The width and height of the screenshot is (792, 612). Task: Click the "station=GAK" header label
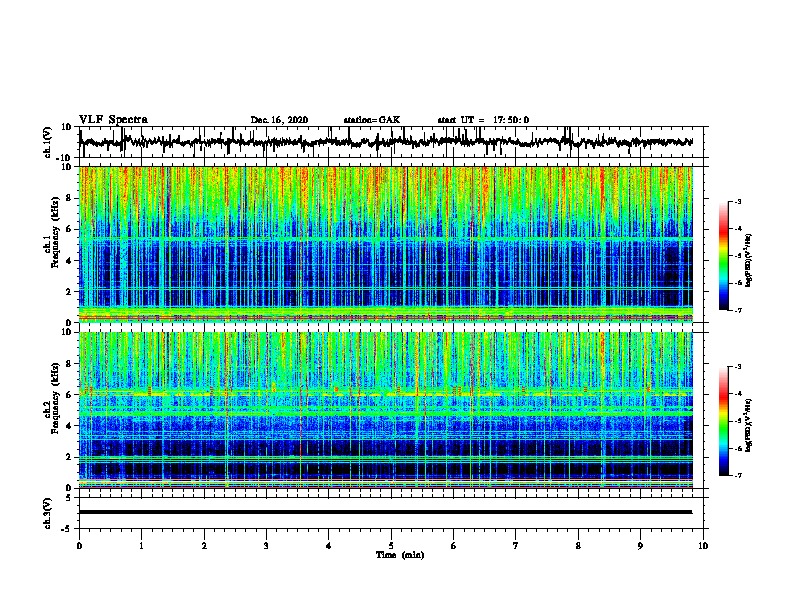pyautogui.click(x=372, y=120)
